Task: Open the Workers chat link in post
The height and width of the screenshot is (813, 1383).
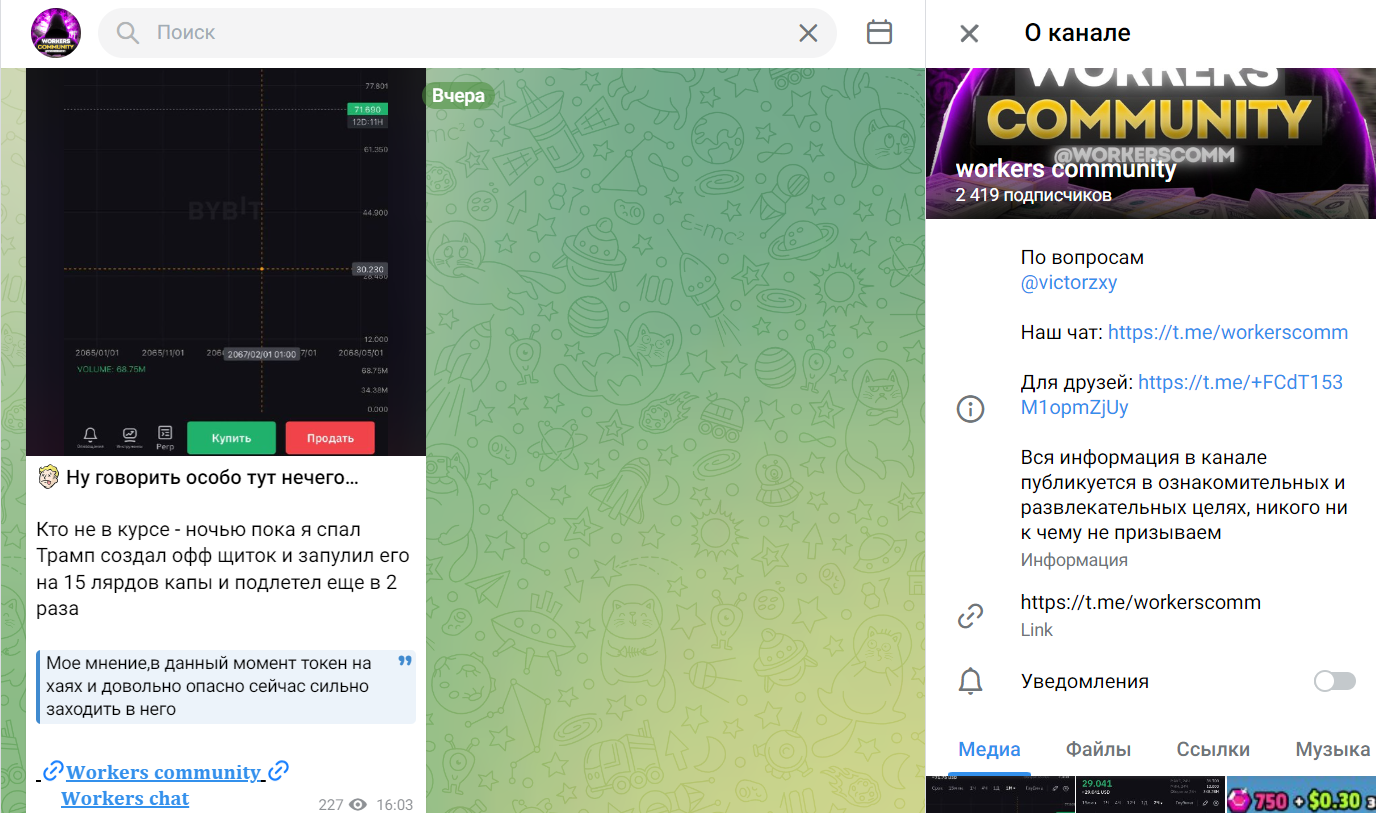Action: click(x=125, y=798)
